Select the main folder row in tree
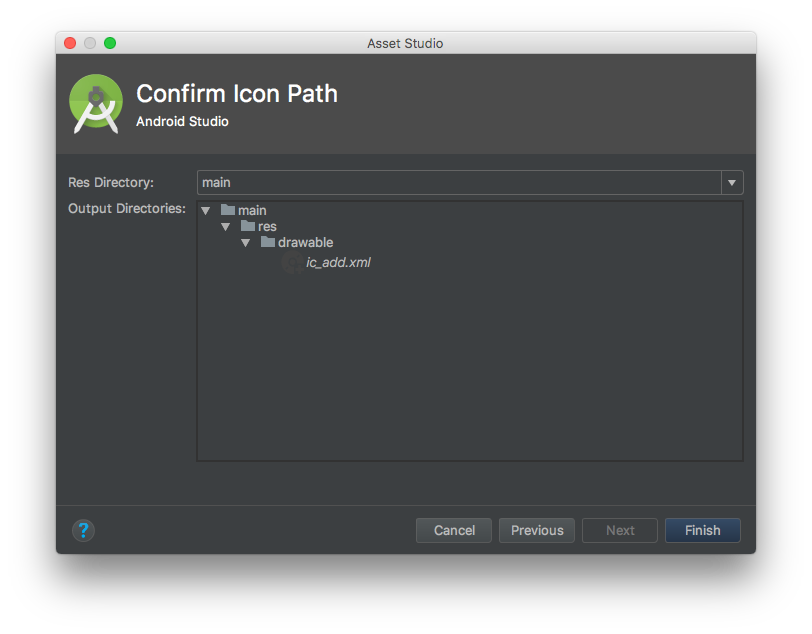 pos(243,210)
